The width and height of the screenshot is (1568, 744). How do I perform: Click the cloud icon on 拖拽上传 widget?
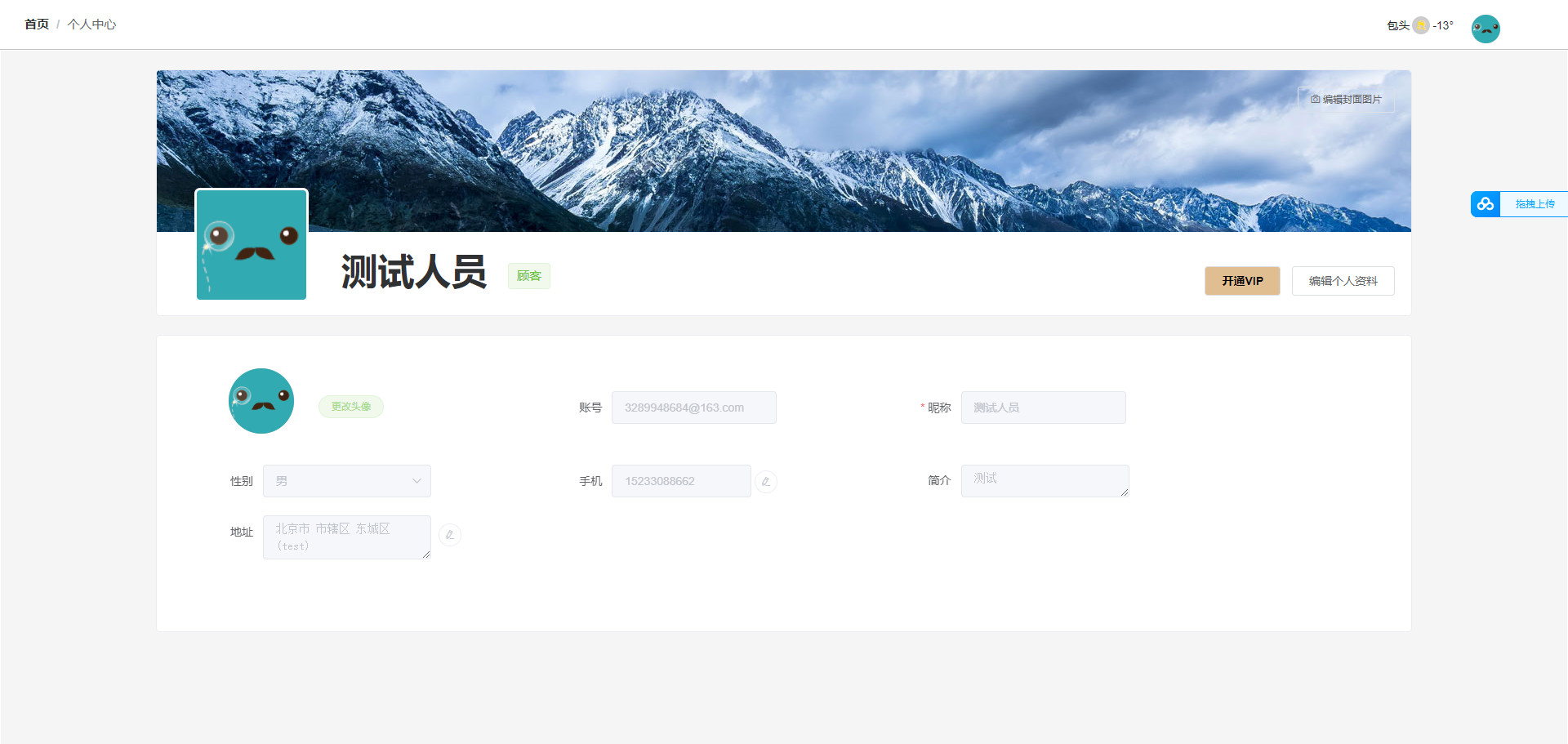point(1486,204)
